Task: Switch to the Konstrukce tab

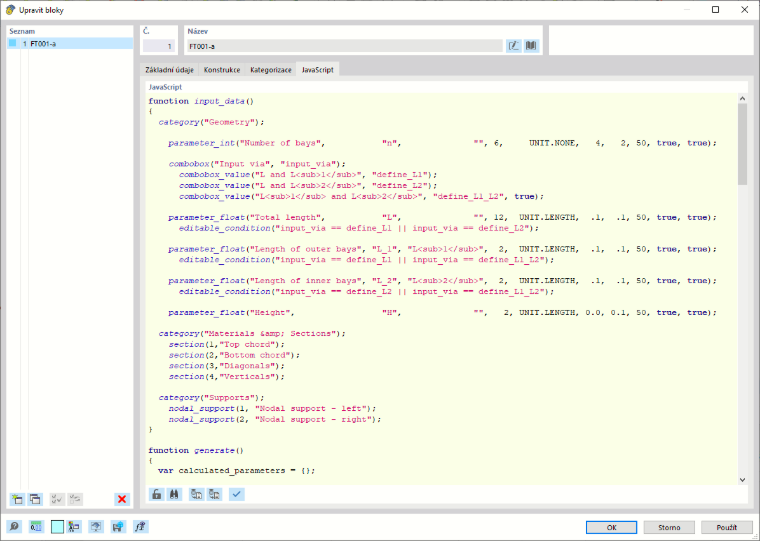Action: [222, 70]
